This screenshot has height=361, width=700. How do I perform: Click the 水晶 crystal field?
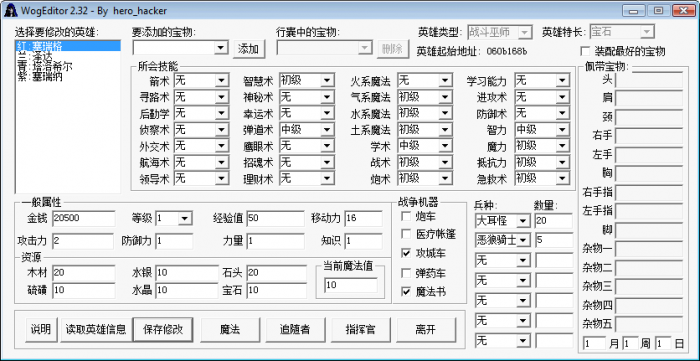coord(187,290)
